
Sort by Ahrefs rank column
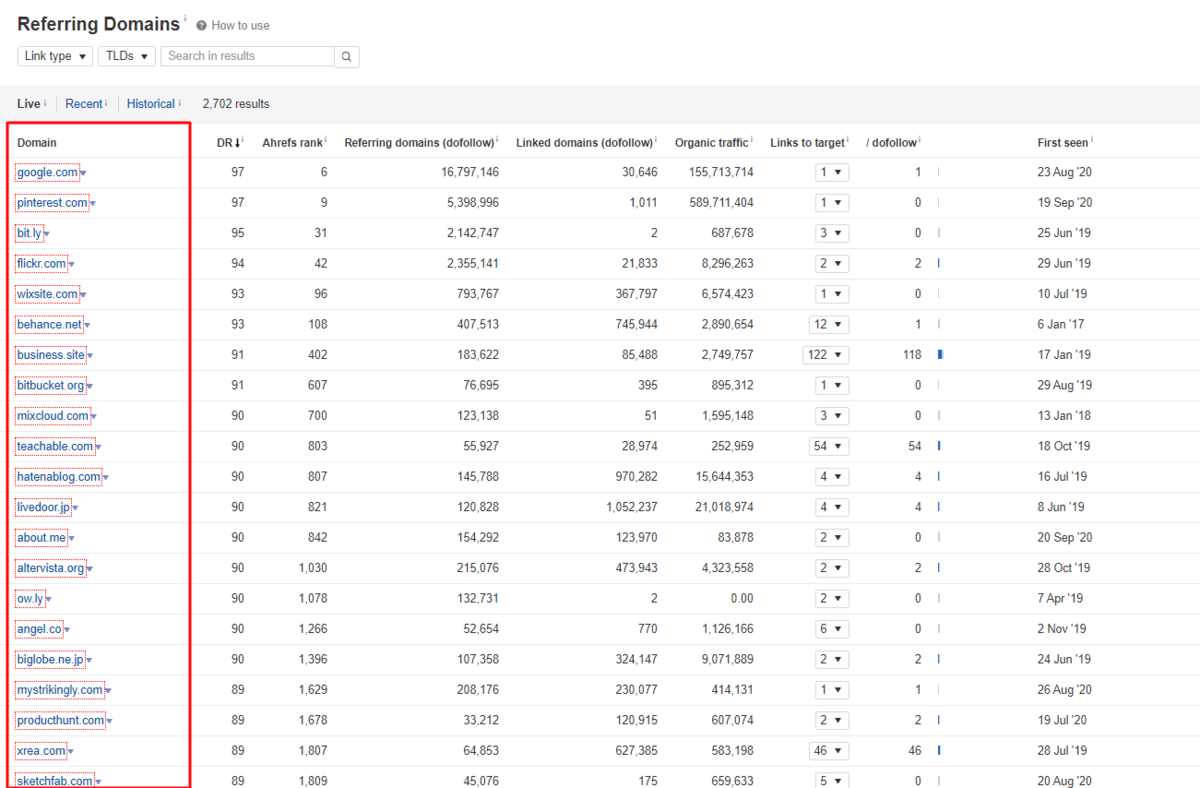tap(292, 143)
